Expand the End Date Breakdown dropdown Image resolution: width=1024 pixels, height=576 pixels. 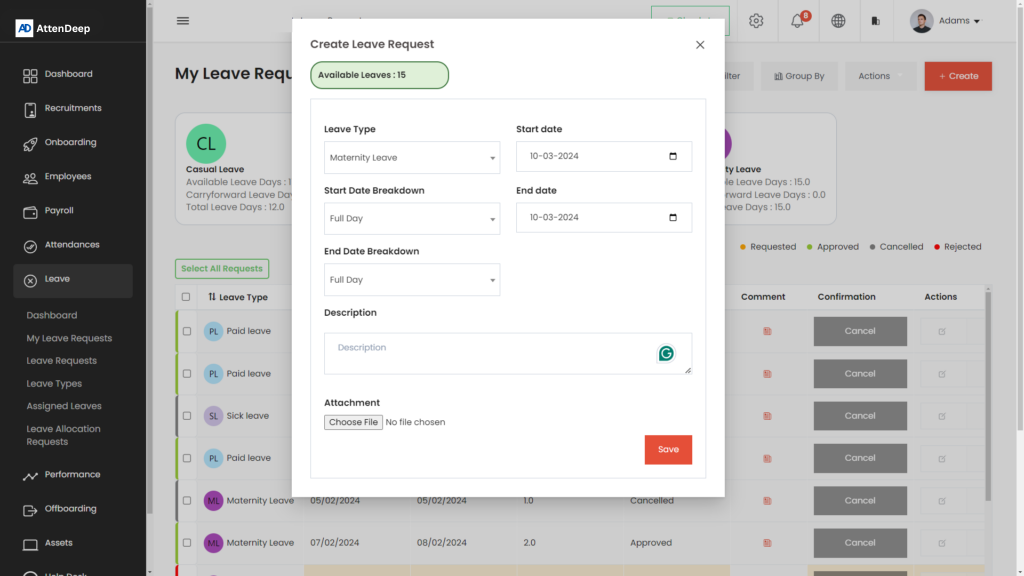pyautogui.click(x=412, y=280)
